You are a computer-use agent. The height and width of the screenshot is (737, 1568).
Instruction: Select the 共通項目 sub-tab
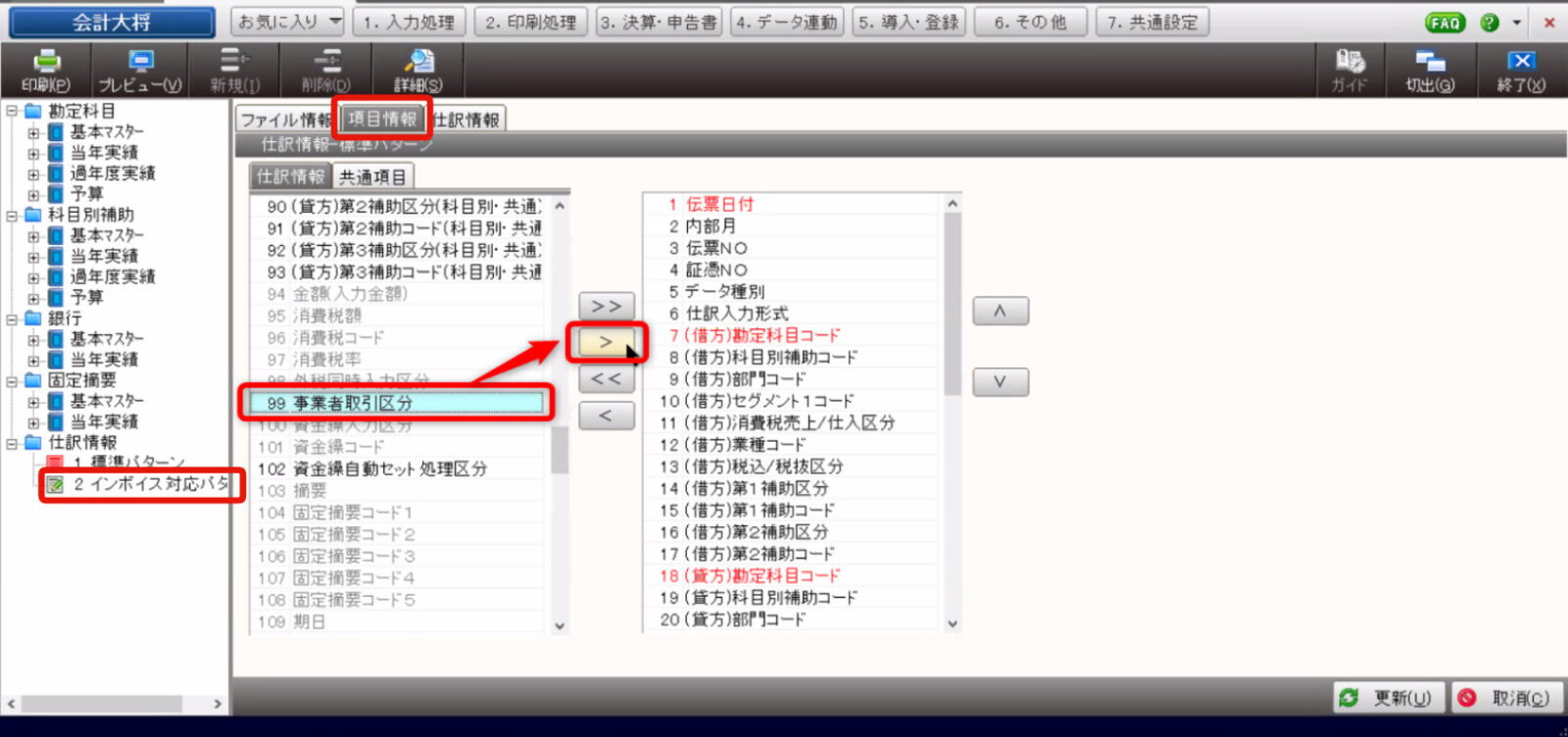(x=372, y=176)
